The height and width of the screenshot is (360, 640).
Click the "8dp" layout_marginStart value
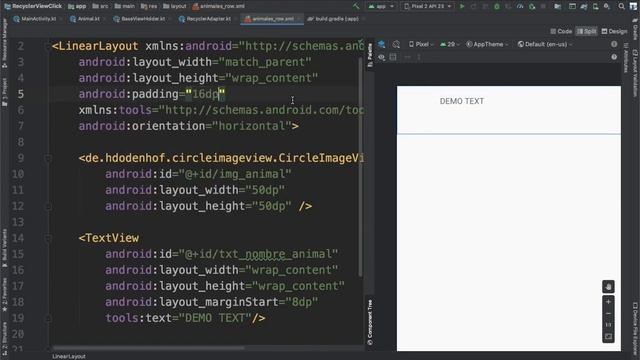click(x=302, y=302)
